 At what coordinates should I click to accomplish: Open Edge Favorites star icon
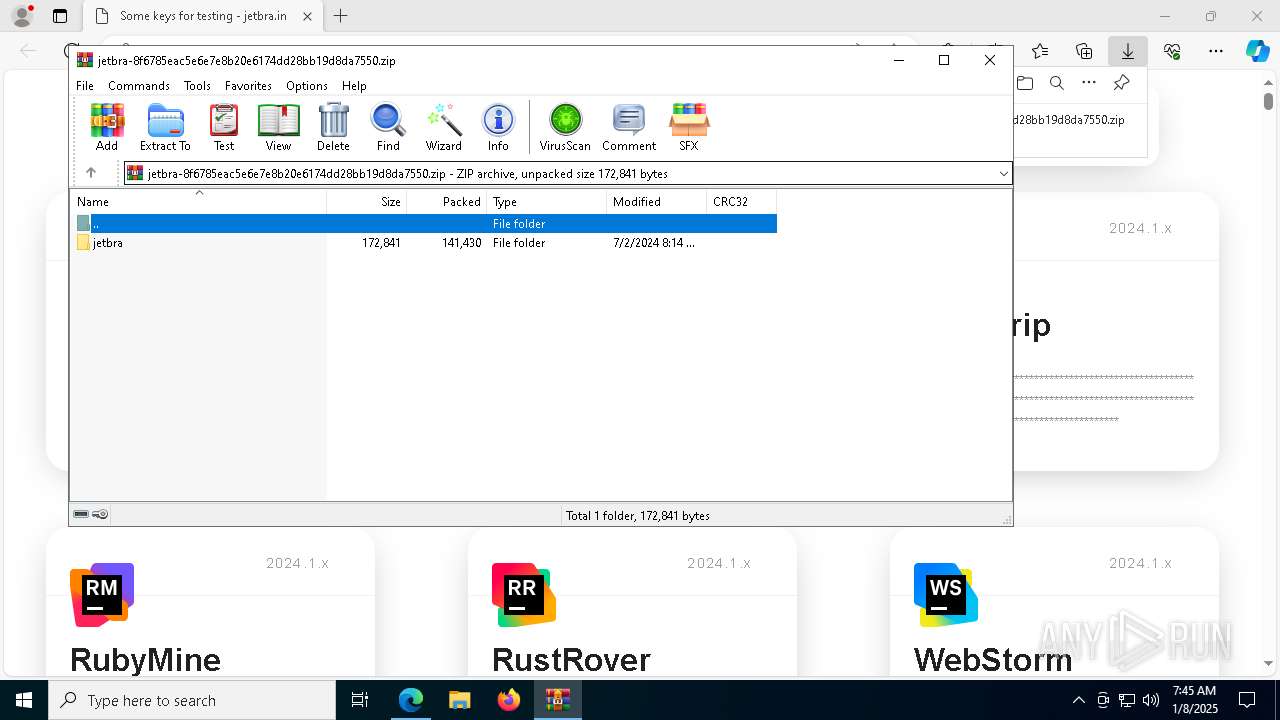1040,51
